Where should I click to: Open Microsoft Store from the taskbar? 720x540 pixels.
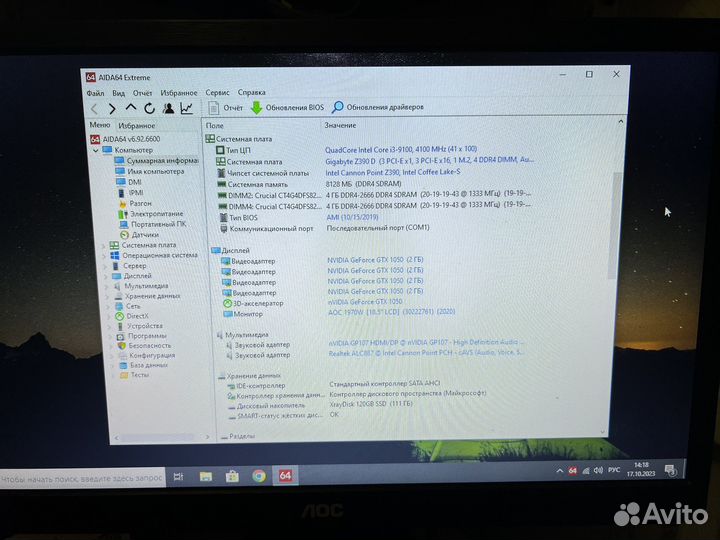(232, 477)
